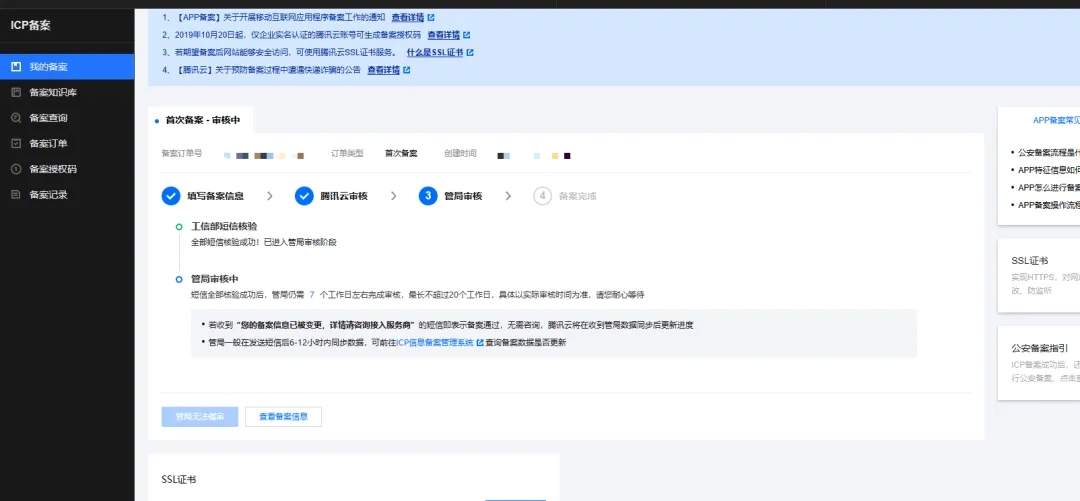Click the checkmark circle for 填写备案信息 step
1080x501 pixels.
point(171,196)
